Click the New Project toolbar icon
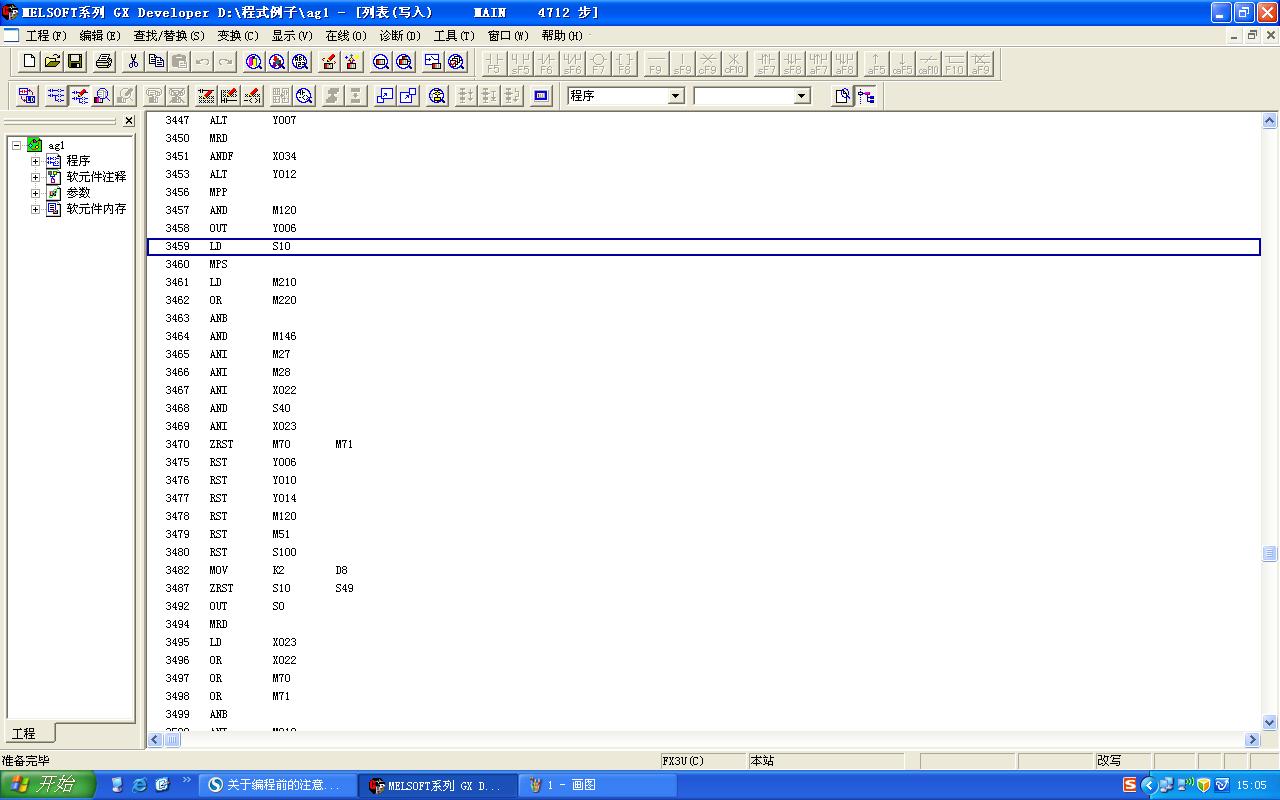The width and height of the screenshot is (1280, 800). click(29, 62)
